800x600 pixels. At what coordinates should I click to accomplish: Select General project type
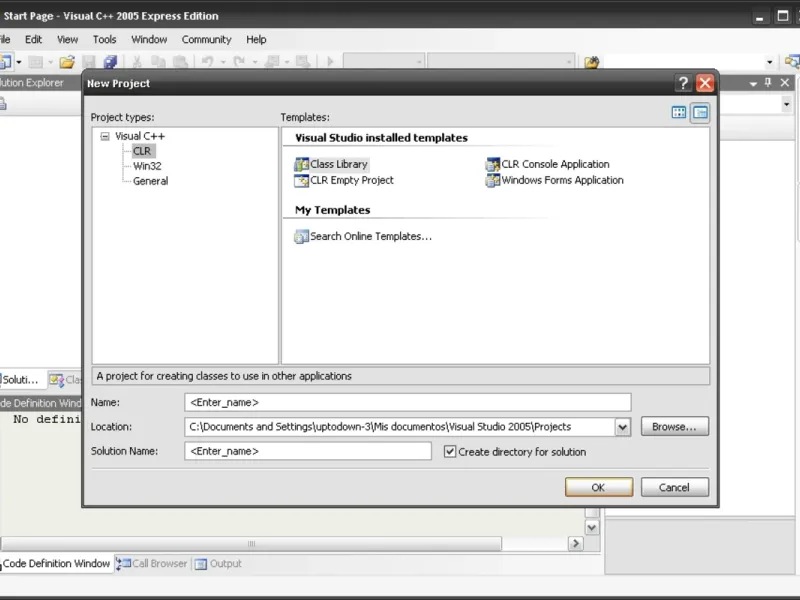[150, 181]
